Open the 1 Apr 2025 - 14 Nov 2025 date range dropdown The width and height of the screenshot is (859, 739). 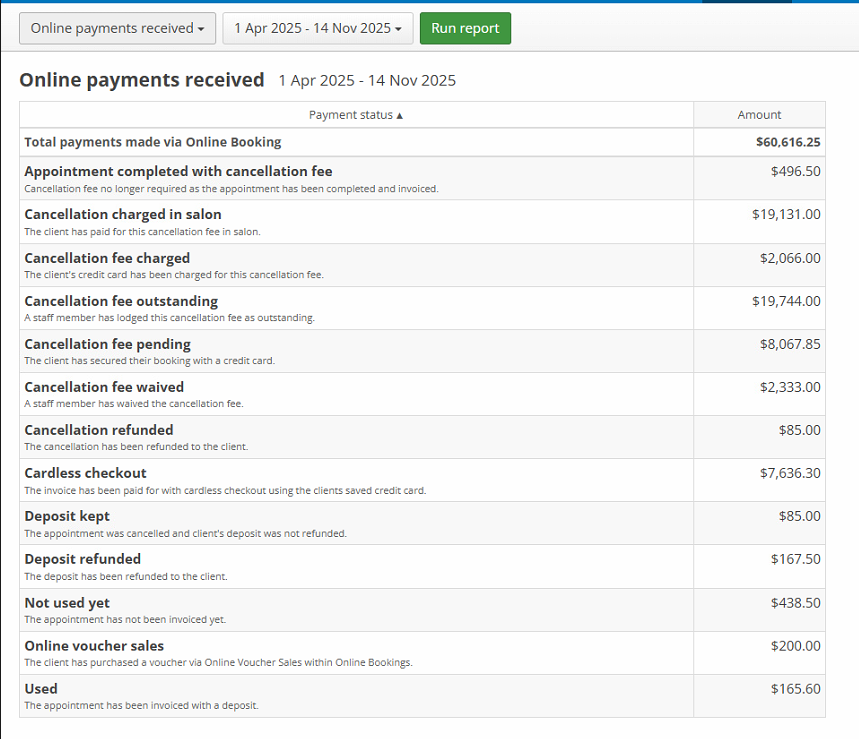318,28
